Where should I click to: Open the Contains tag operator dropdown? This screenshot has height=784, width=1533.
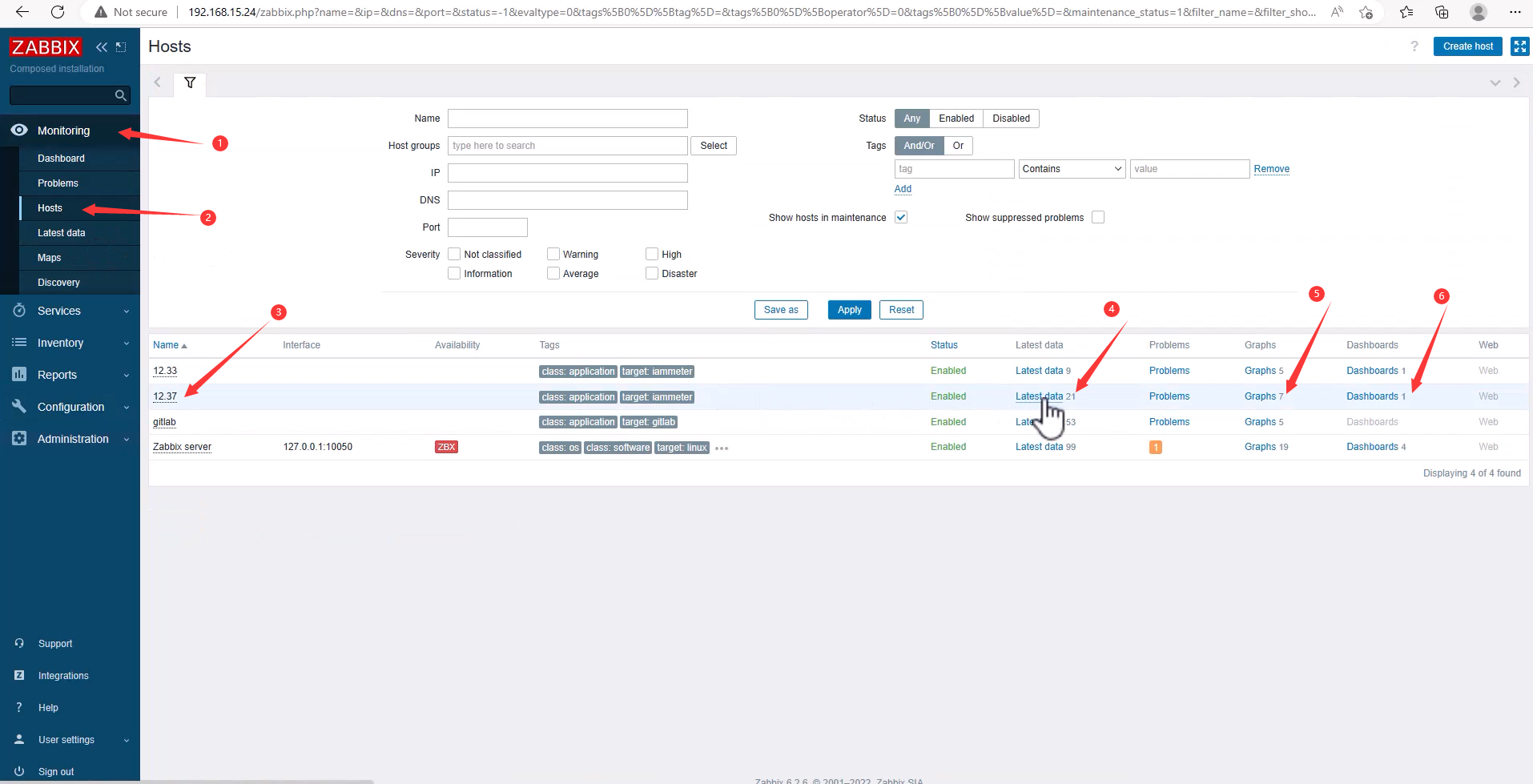tap(1072, 169)
